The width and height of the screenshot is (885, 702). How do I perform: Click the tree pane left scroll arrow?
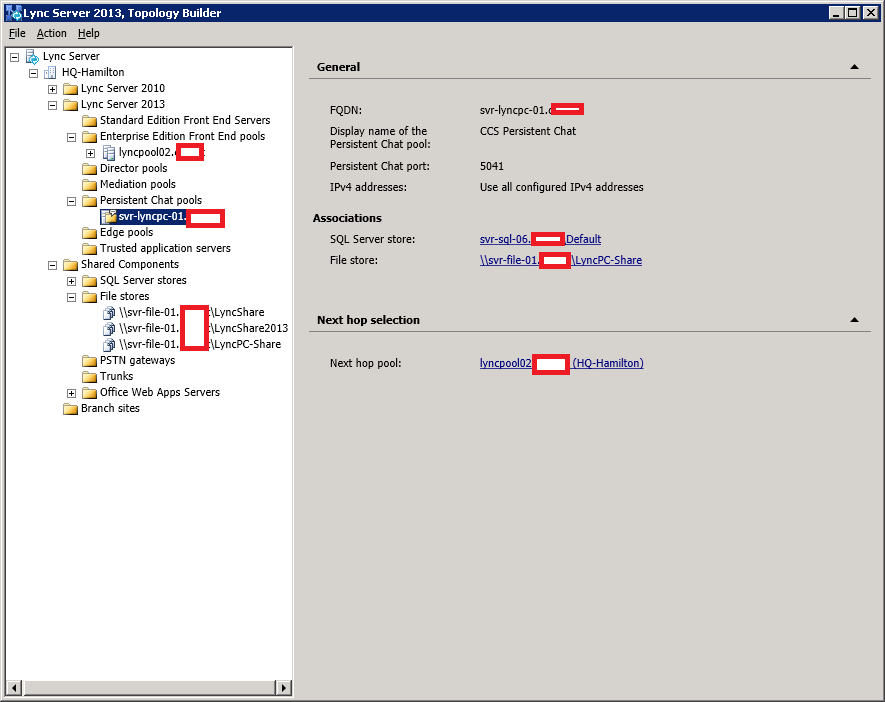(14, 687)
